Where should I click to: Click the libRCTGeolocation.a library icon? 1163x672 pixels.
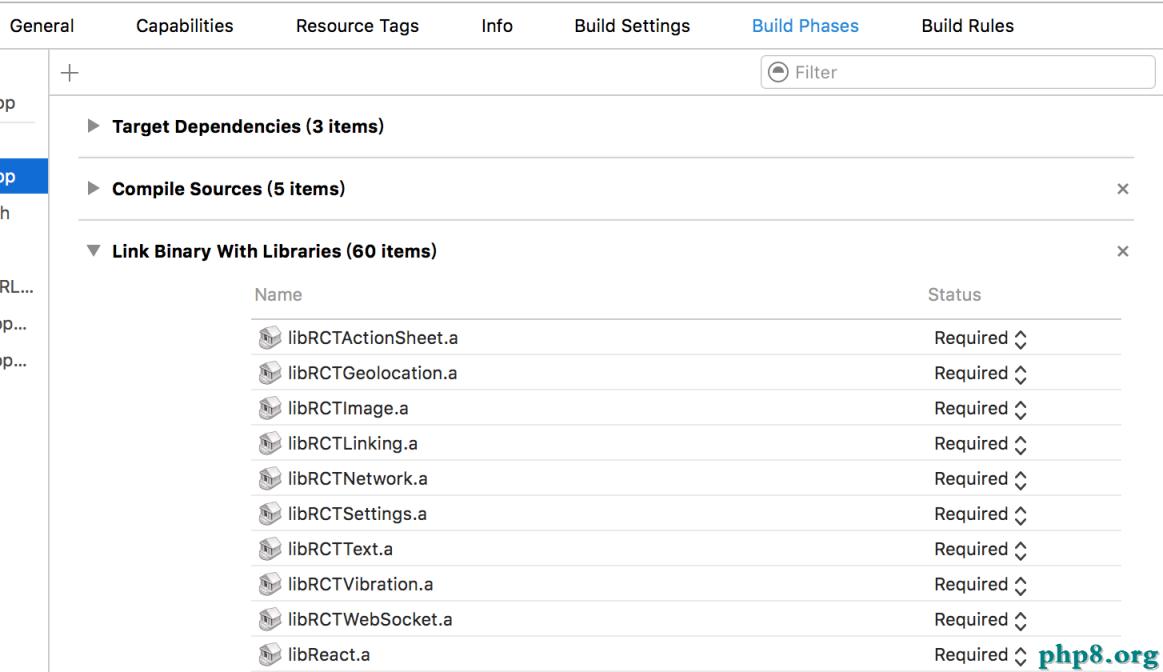click(x=268, y=373)
